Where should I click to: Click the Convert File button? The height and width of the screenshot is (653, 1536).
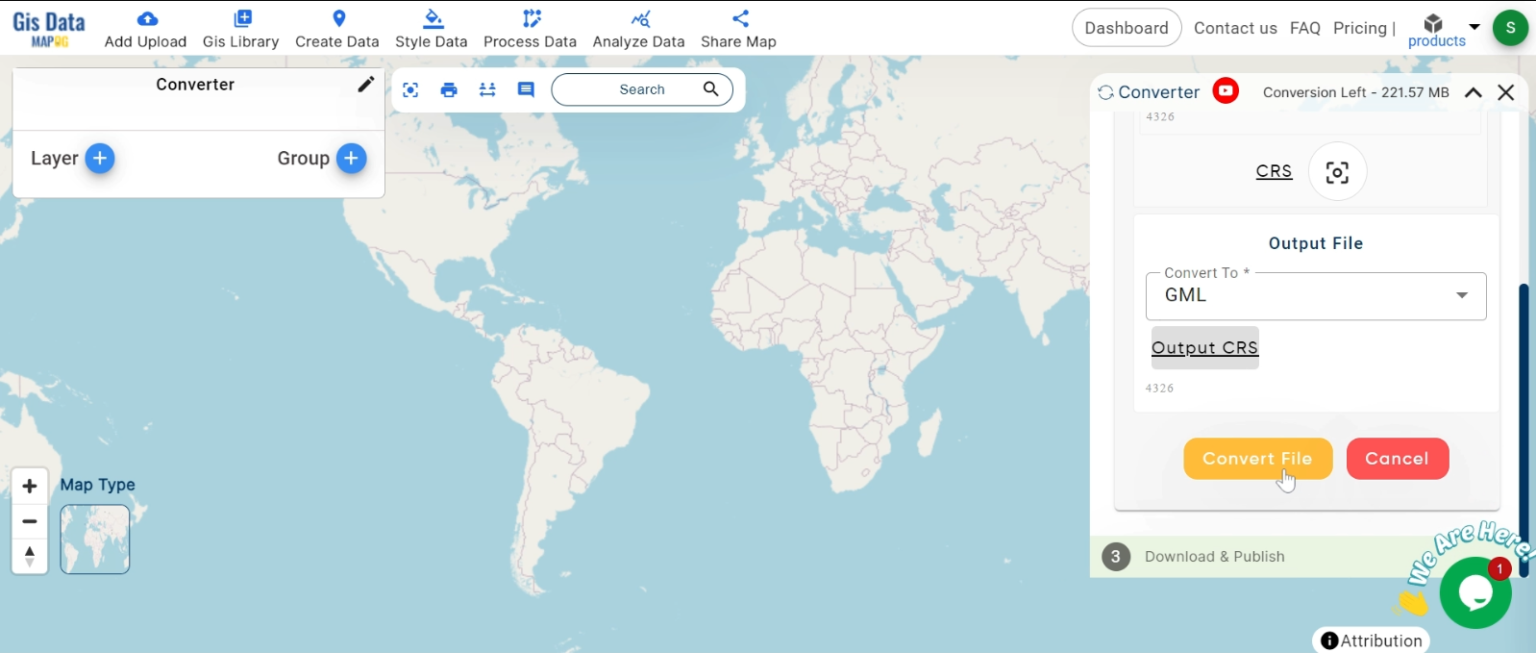pyautogui.click(x=1257, y=458)
